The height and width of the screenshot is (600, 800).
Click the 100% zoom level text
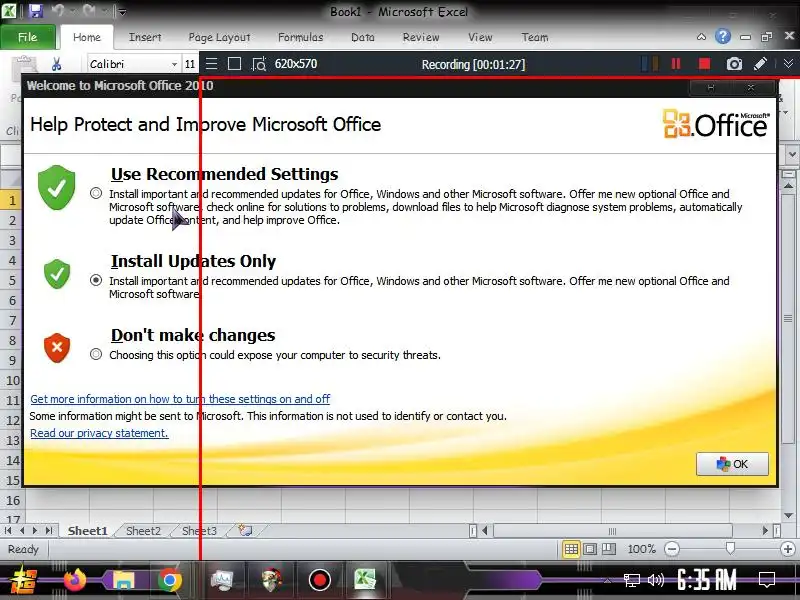(x=641, y=549)
